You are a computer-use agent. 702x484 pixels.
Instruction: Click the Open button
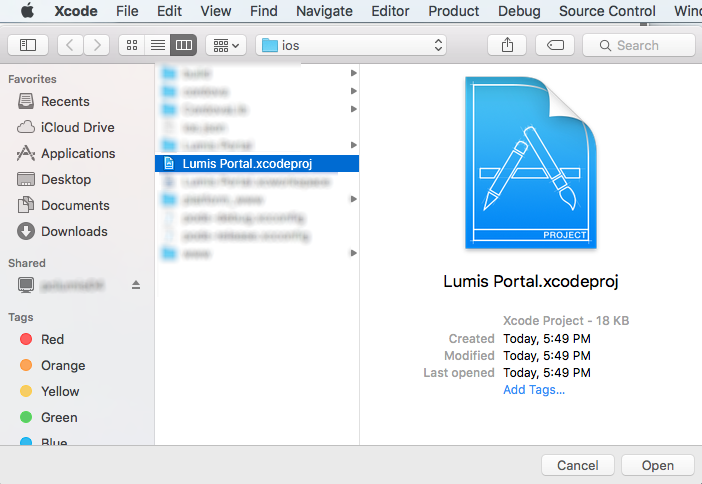tap(658, 465)
